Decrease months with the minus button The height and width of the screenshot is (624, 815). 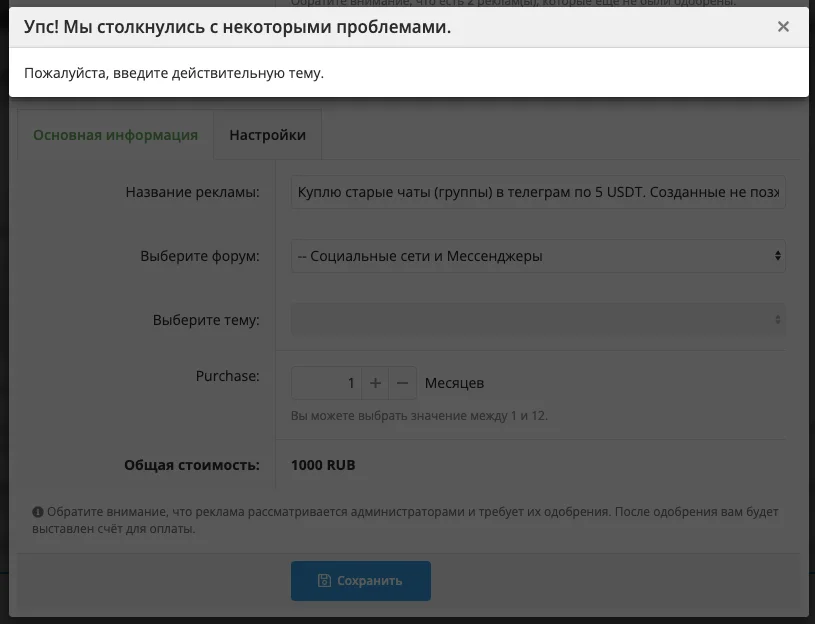pos(402,383)
